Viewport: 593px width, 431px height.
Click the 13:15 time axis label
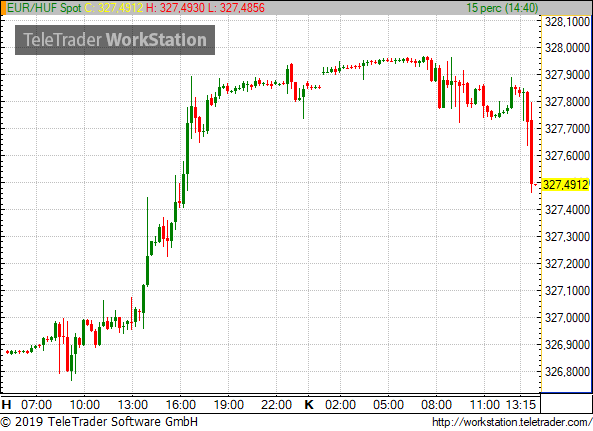pos(521,405)
